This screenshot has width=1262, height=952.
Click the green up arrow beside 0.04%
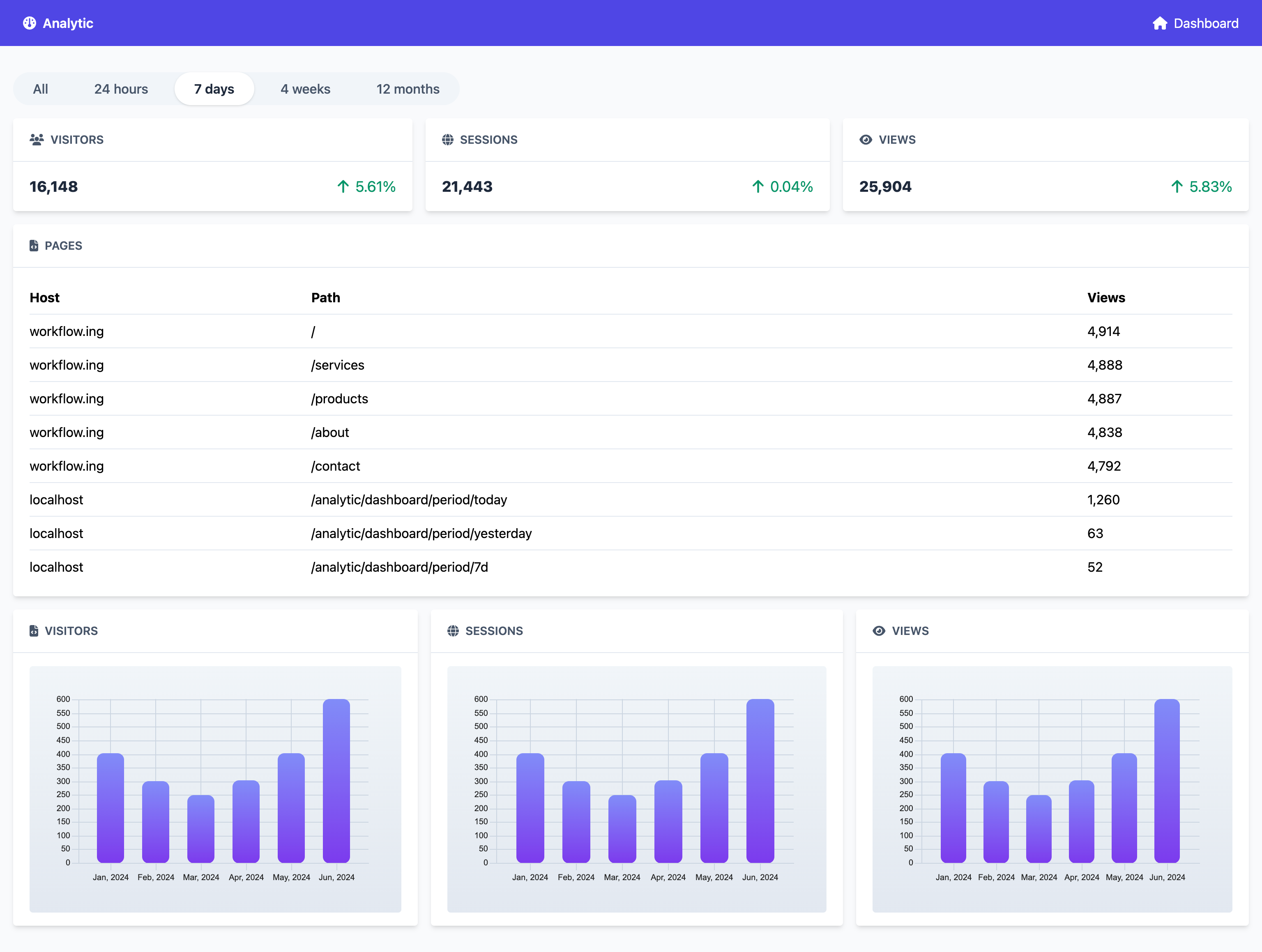(758, 186)
